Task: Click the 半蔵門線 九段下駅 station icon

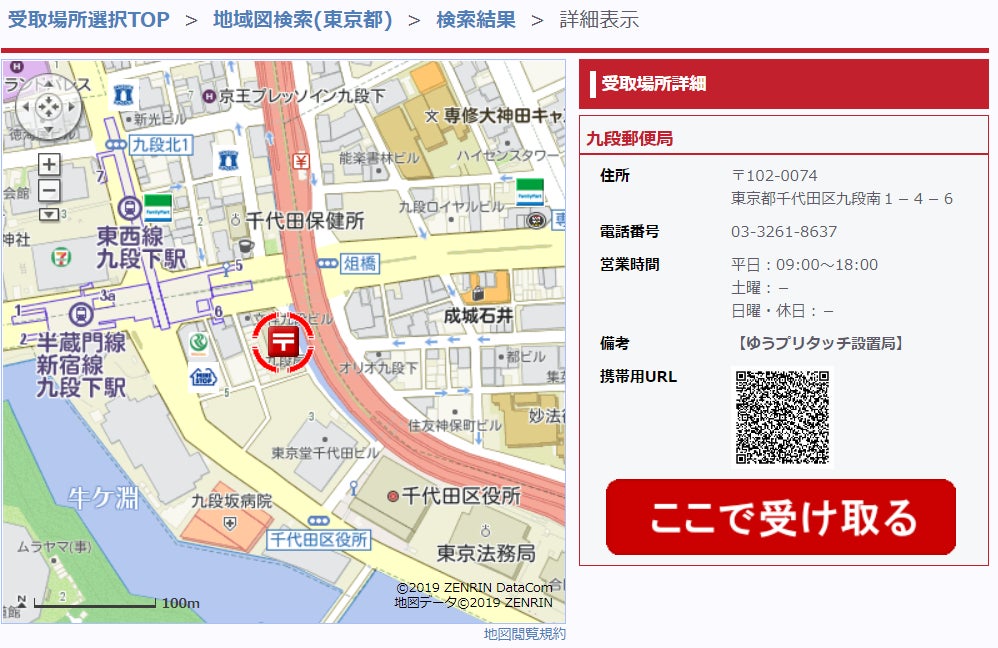Action: coord(81,314)
